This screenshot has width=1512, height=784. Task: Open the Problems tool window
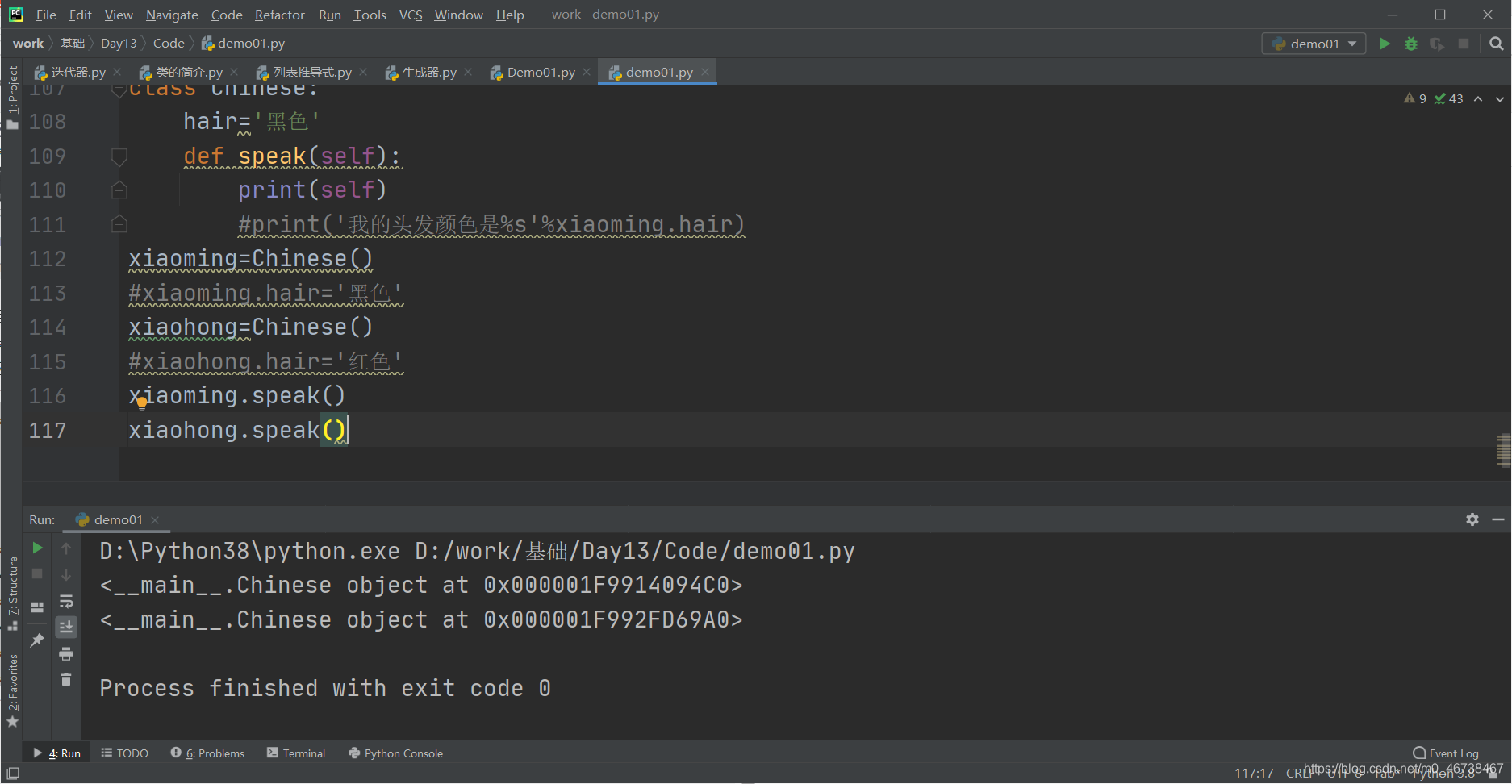click(207, 753)
